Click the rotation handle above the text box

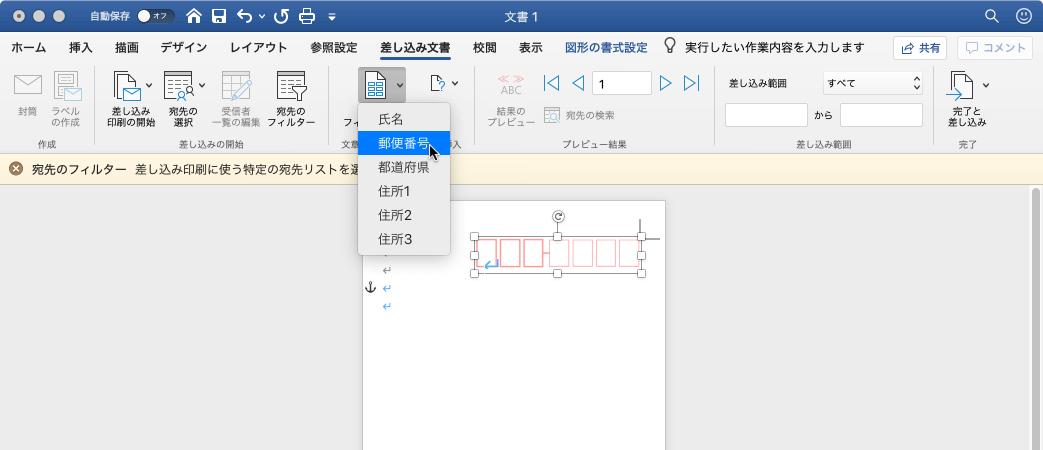[558, 216]
